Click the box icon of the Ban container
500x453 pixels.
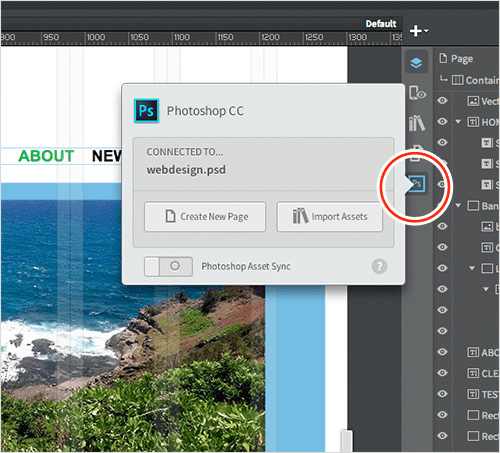click(473, 206)
